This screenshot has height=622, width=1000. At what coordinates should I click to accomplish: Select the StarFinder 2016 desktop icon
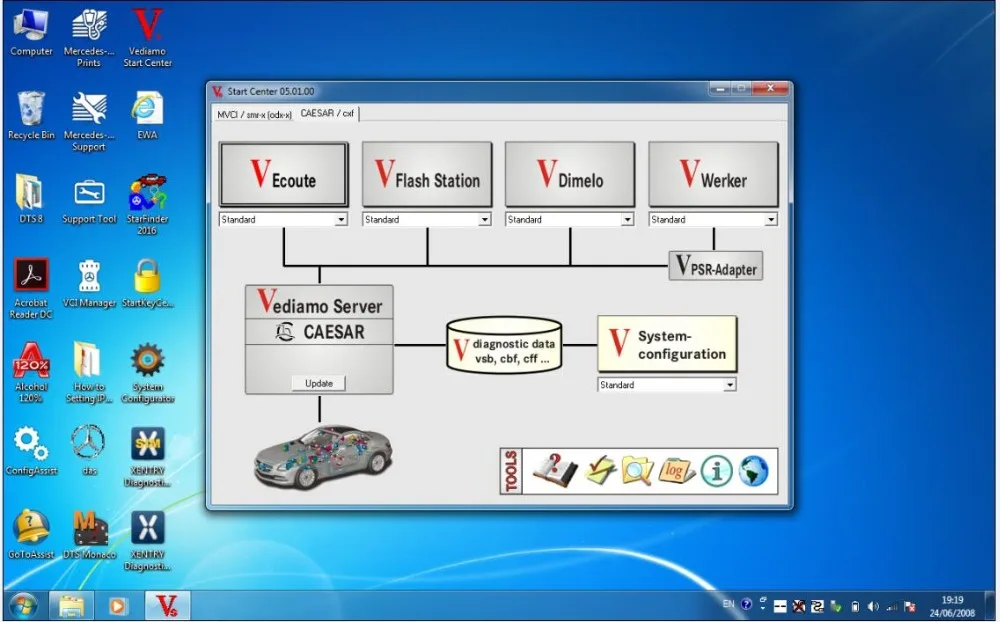[147, 205]
